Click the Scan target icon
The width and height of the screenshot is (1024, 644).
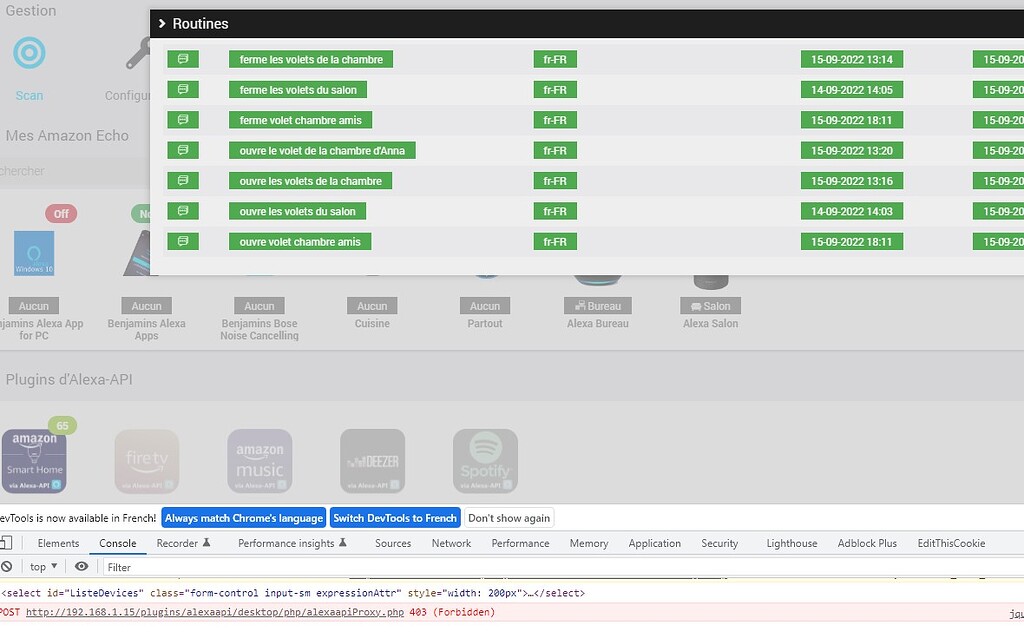pos(29,53)
